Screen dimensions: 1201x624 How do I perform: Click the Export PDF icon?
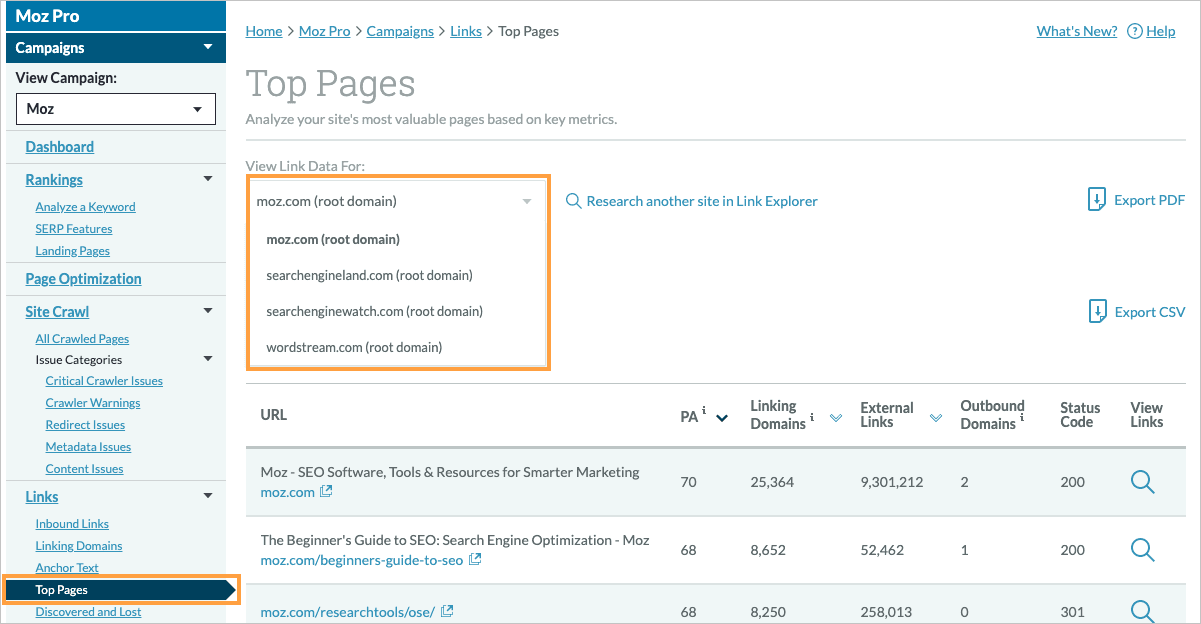1095,199
